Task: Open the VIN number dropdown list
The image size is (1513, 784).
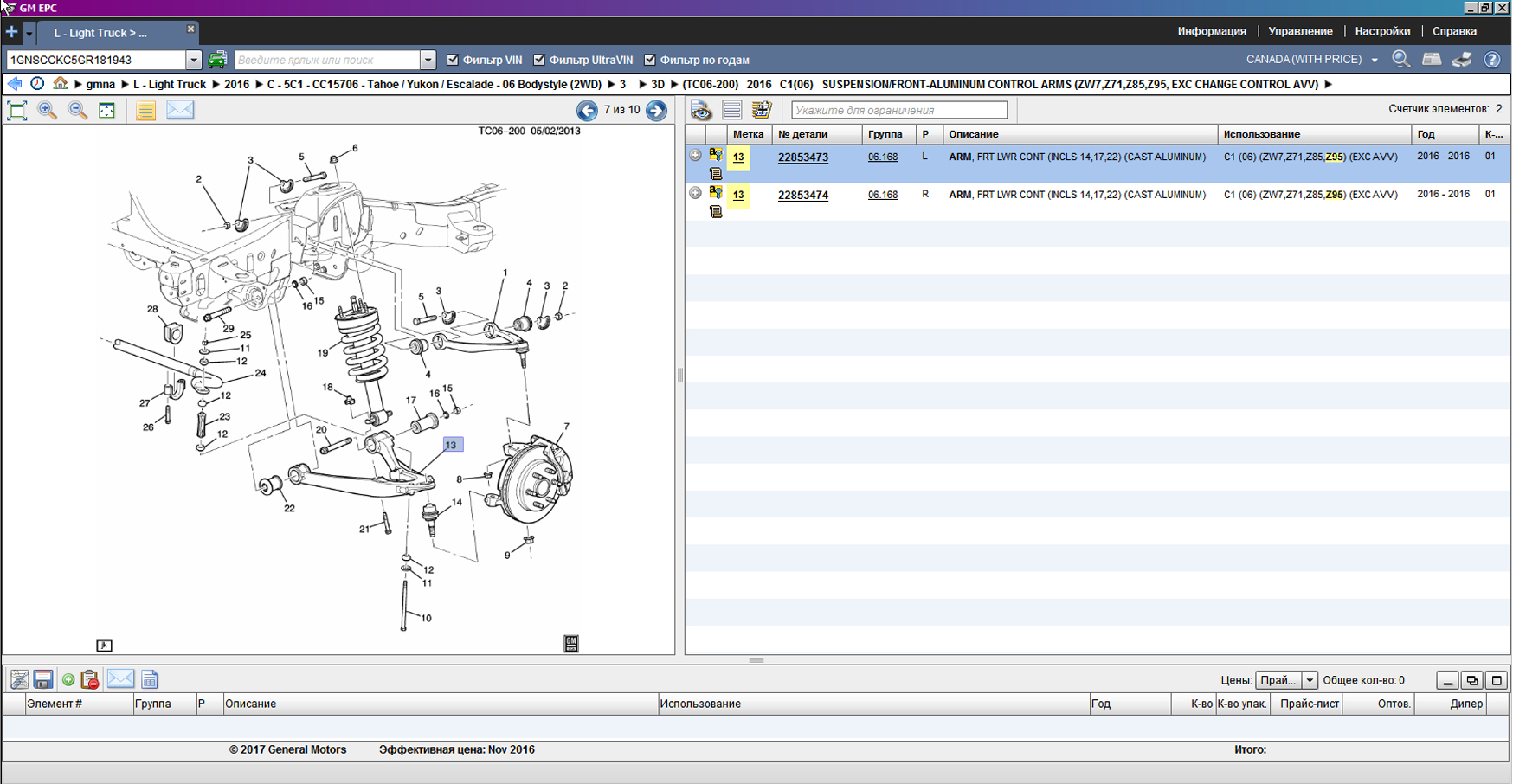Action: pyautogui.click(x=194, y=60)
